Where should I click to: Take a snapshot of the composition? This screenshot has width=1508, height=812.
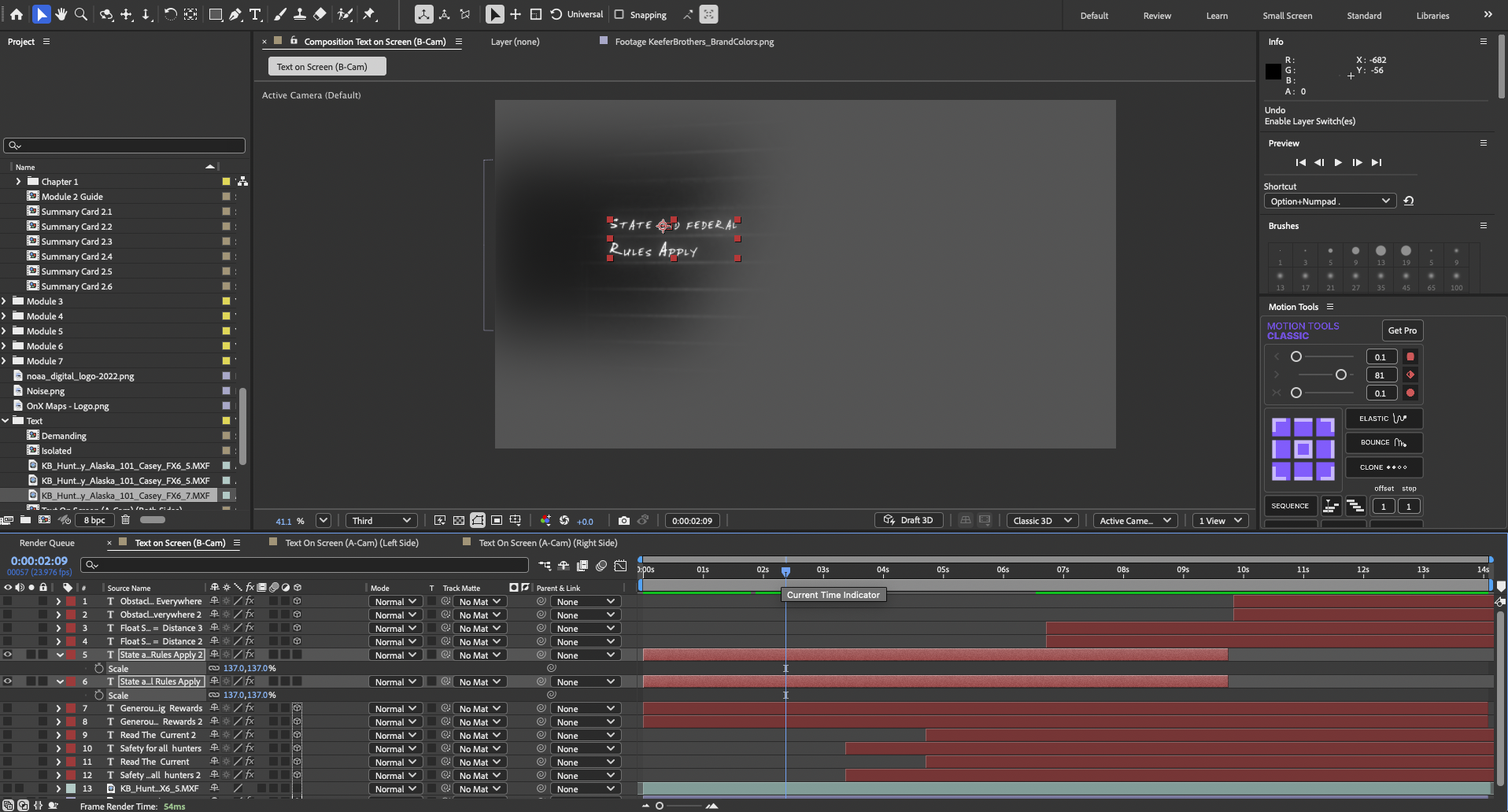pyautogui.click(x=624, y=520)
